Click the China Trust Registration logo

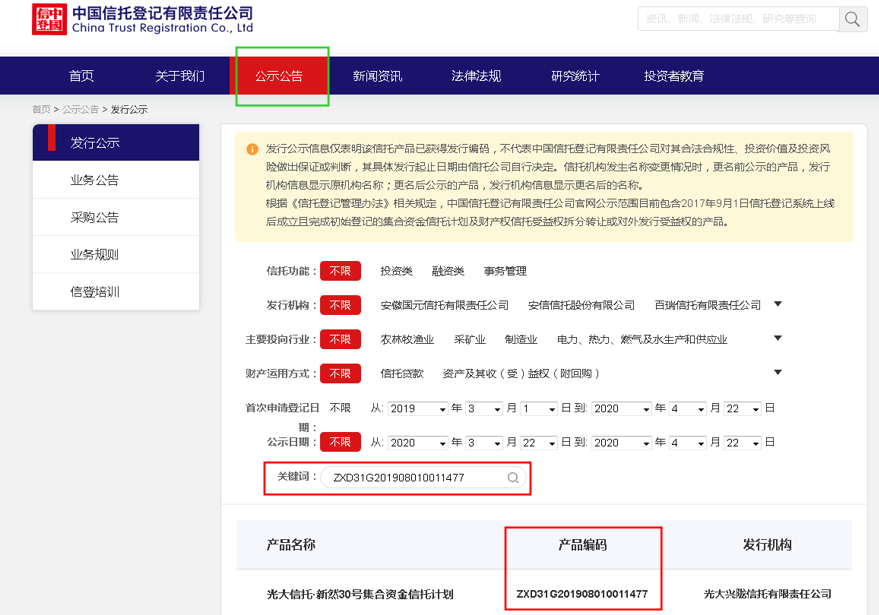point(142,20)
